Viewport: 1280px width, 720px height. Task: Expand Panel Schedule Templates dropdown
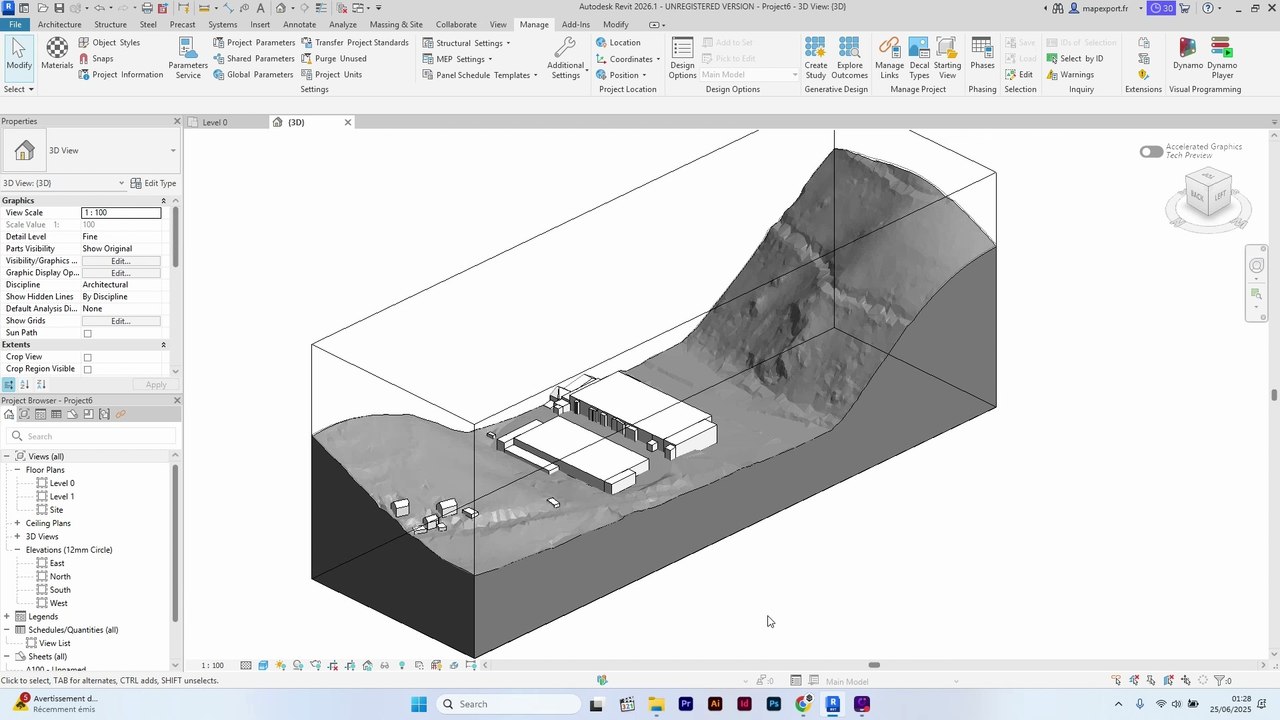[x=480, y=75]
